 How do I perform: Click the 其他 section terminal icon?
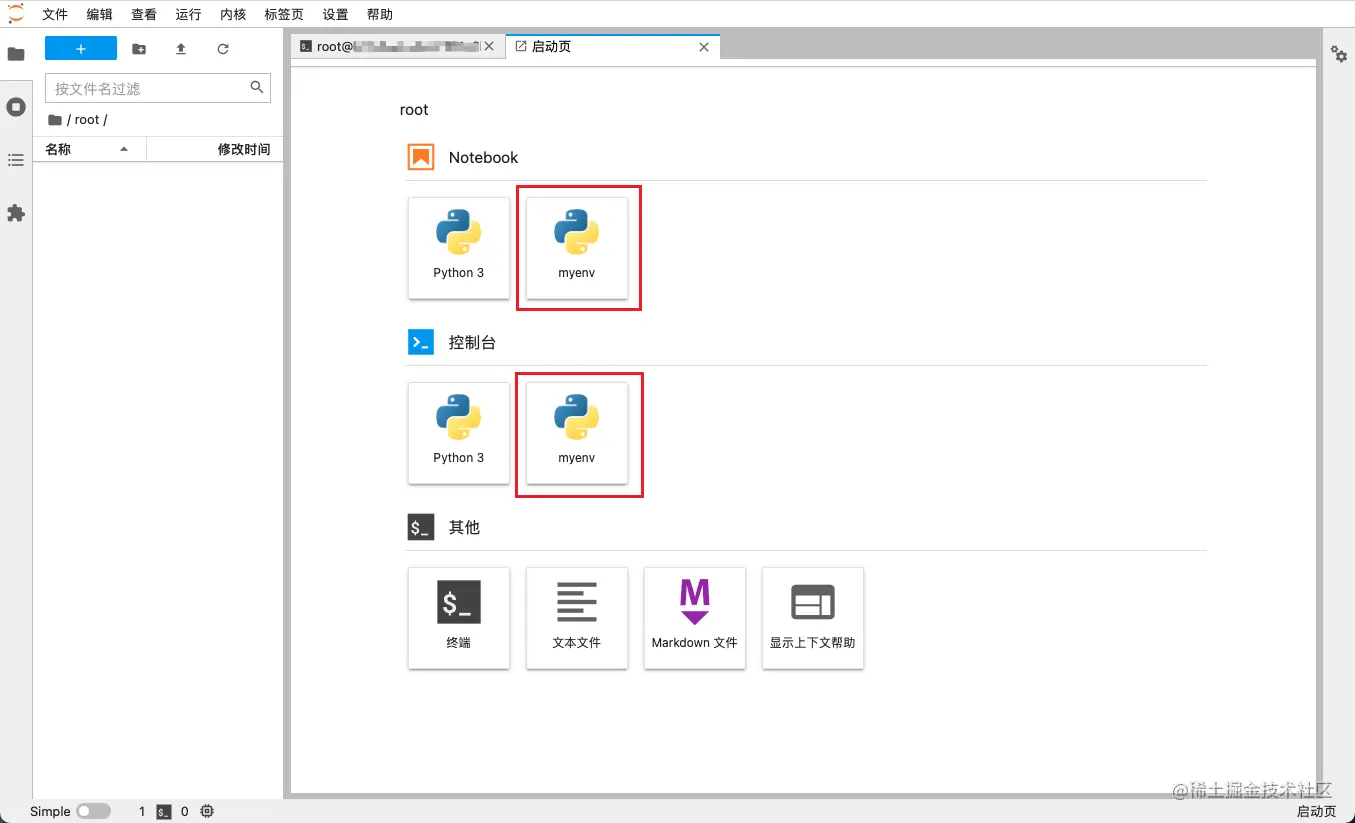click(421, 527)
